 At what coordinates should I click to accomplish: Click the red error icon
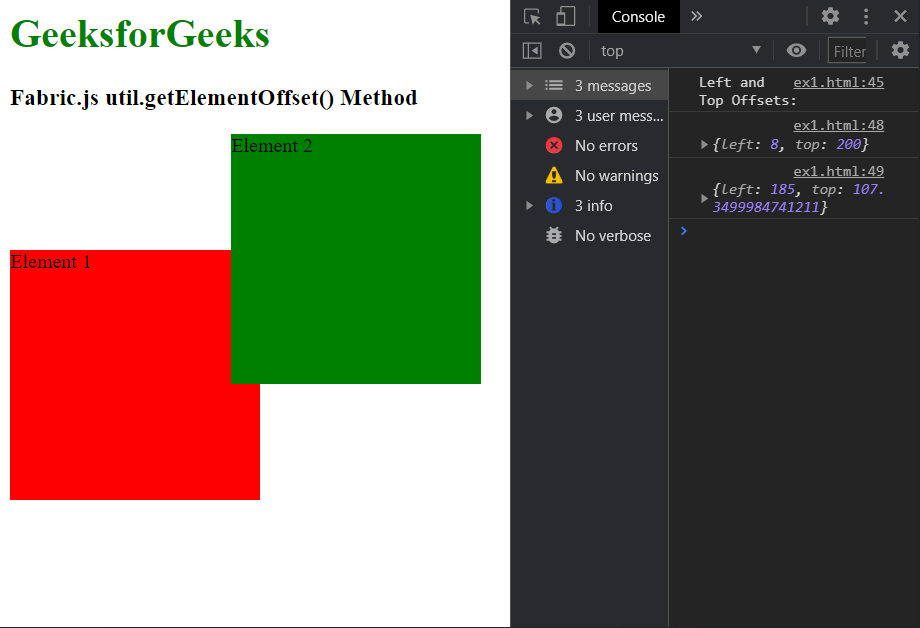point(554,145)
